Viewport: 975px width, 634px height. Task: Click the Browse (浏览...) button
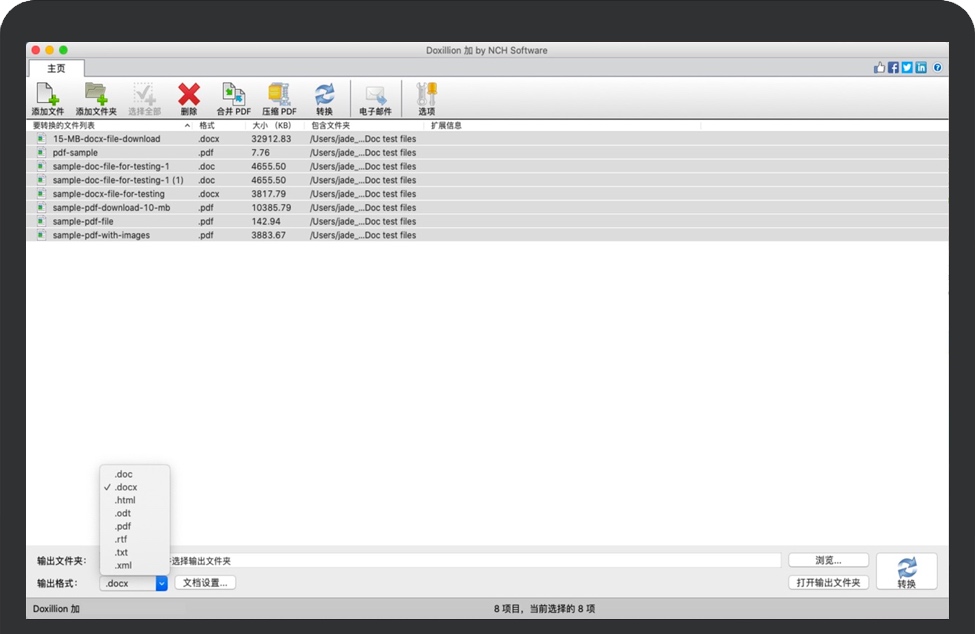[x=828, y=560]
